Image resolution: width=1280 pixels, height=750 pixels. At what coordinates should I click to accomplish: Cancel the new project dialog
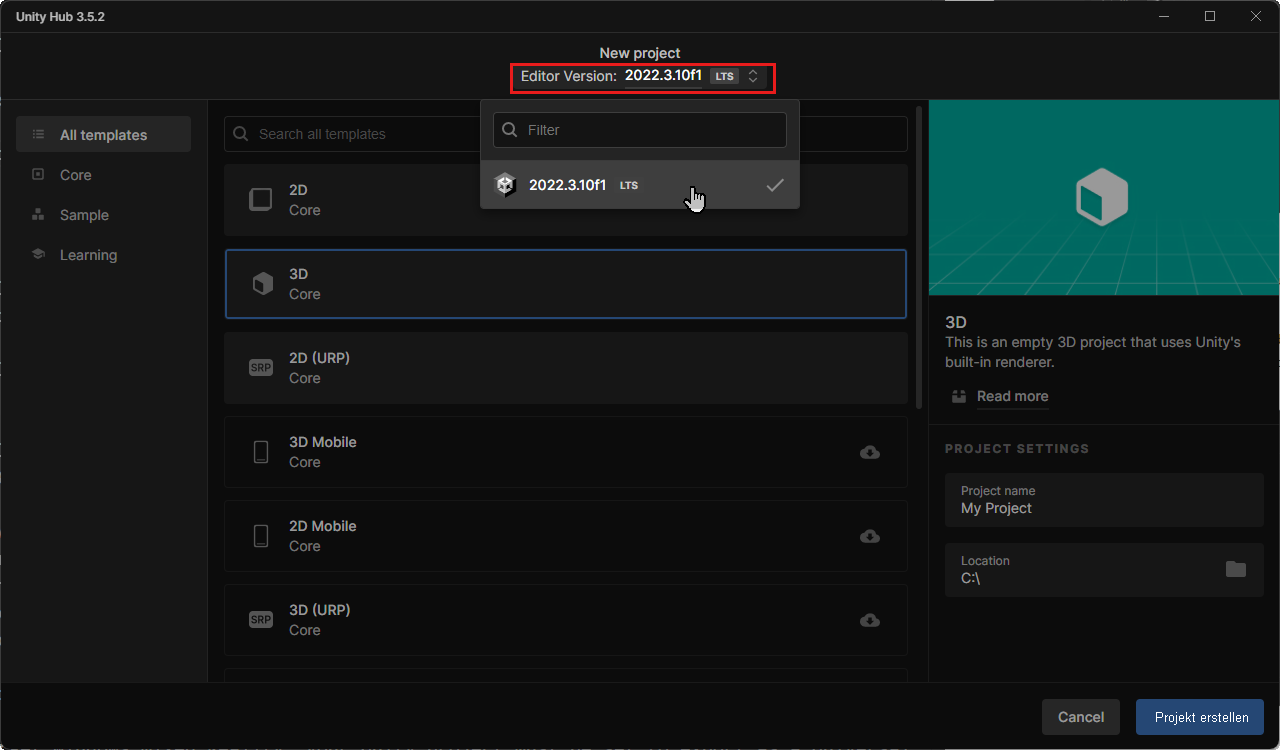tap(1080, 717)
